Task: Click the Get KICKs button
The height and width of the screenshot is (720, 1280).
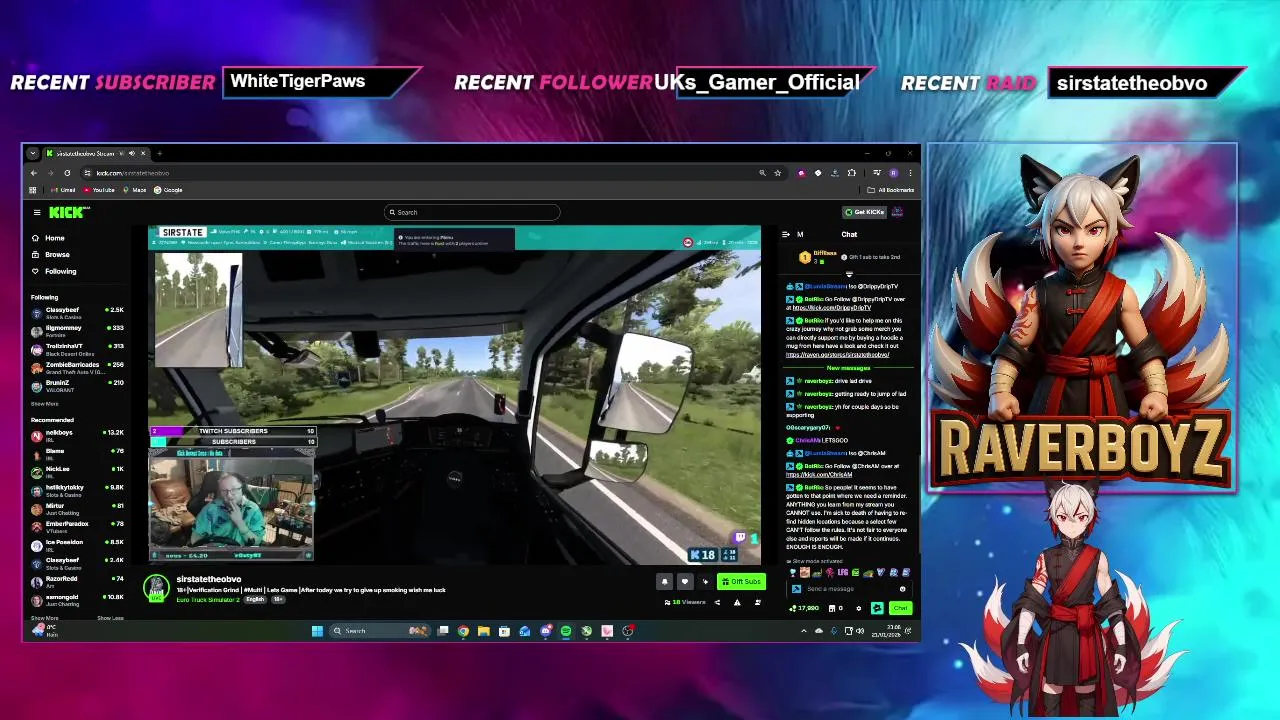Action: tap(864, 212)
